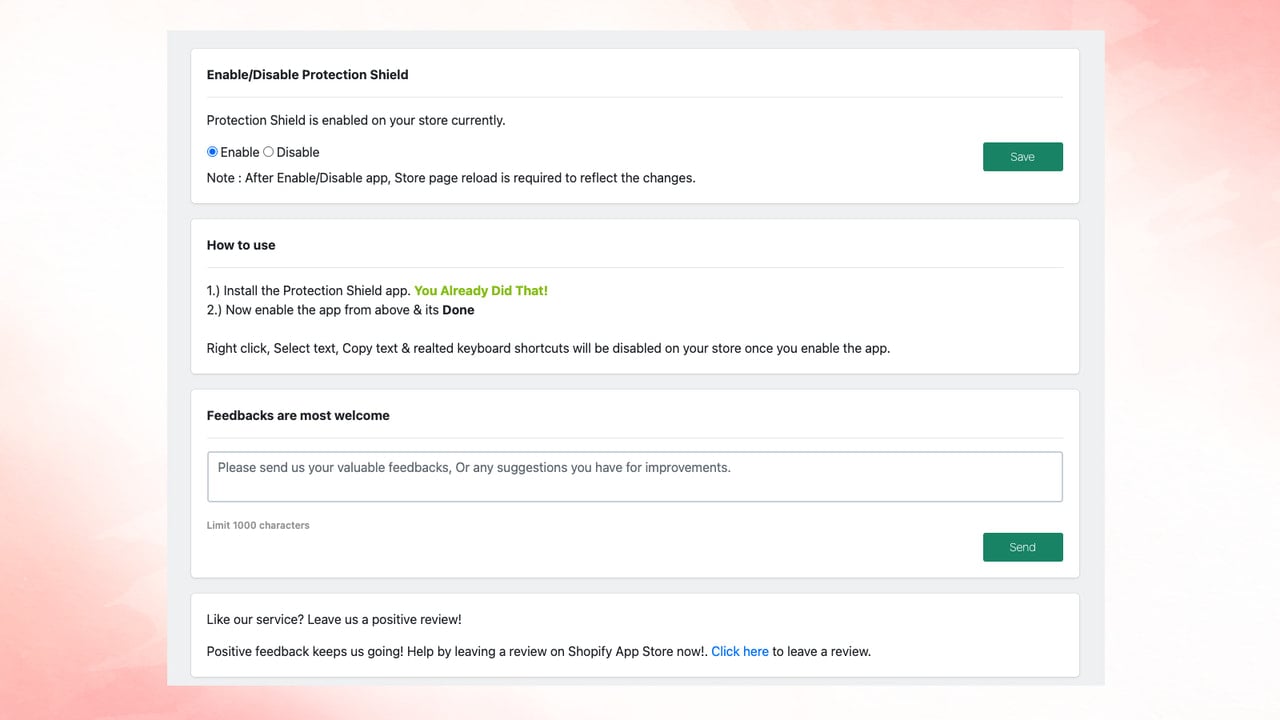
Task: Click the 'Install the Protection Shield app' step
Action: pos(309,291)
